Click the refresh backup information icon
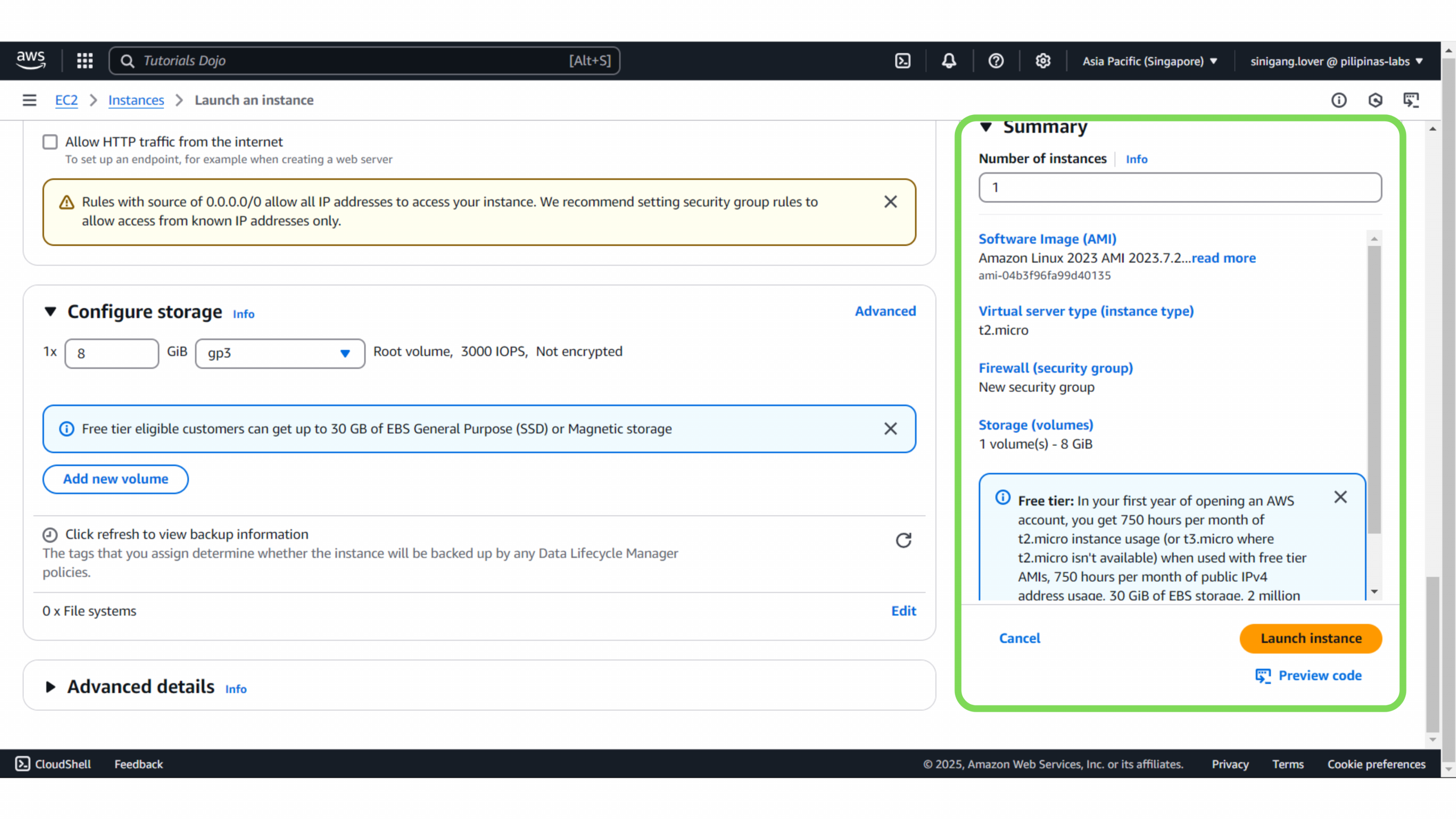 point(903,540)
